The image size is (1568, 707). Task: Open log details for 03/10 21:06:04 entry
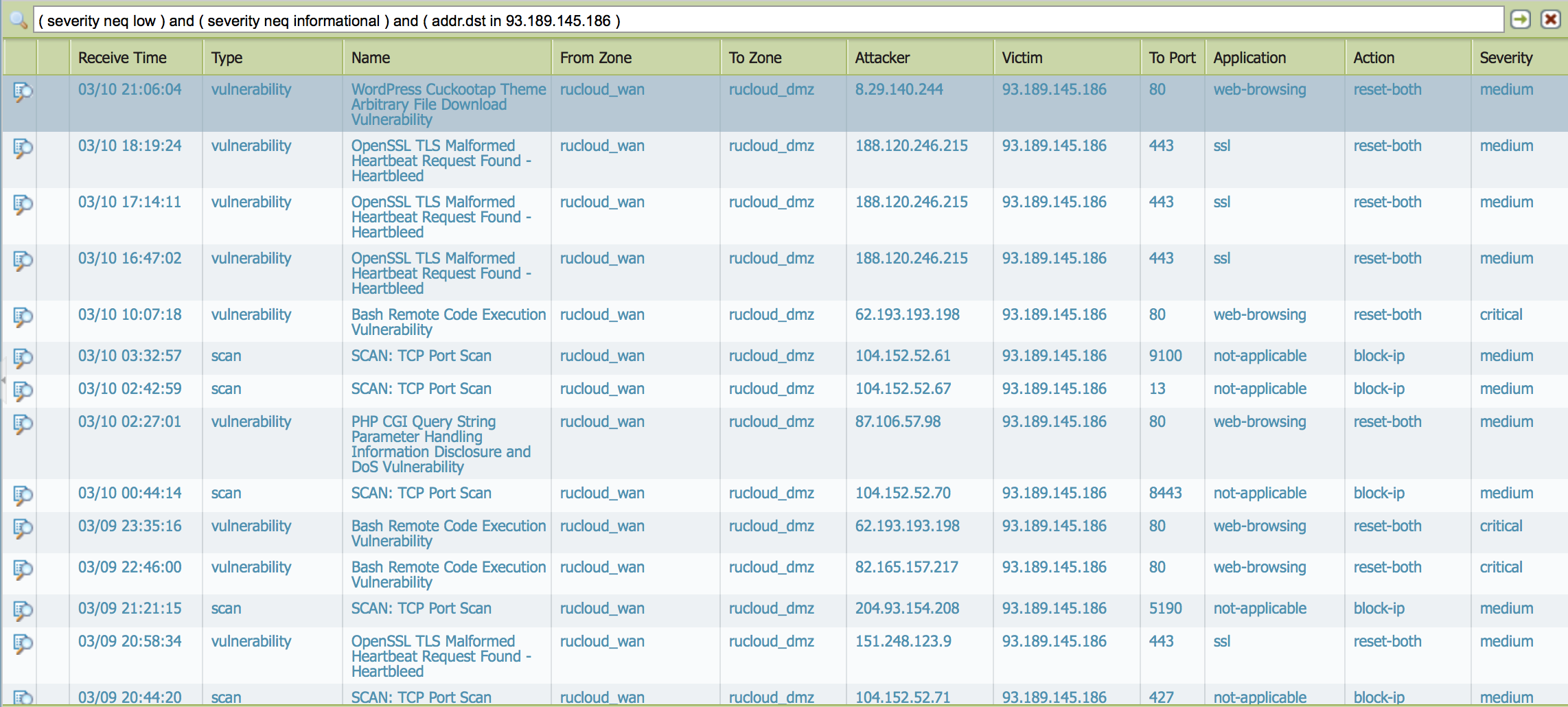point(23,91)
